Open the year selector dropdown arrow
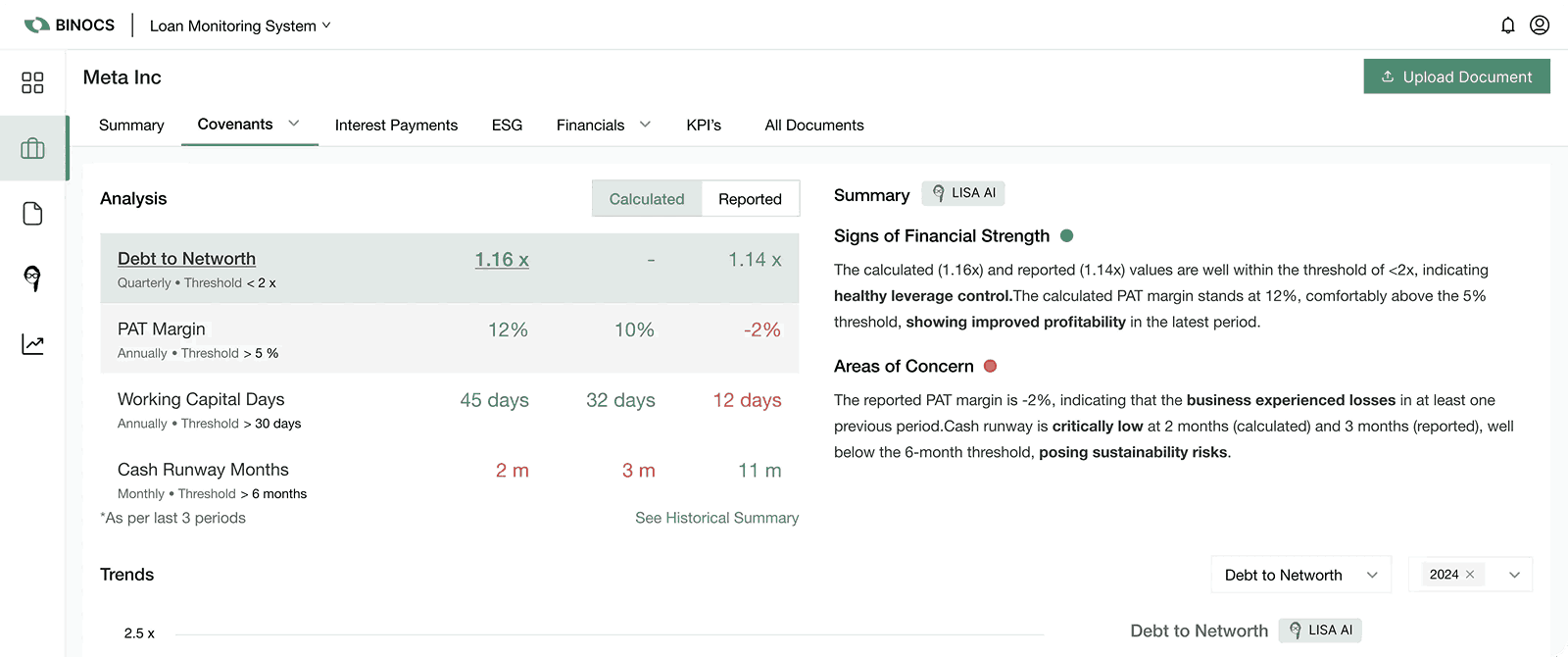The height and width of the screenshot is (657, 1568). pos(1514,575)
